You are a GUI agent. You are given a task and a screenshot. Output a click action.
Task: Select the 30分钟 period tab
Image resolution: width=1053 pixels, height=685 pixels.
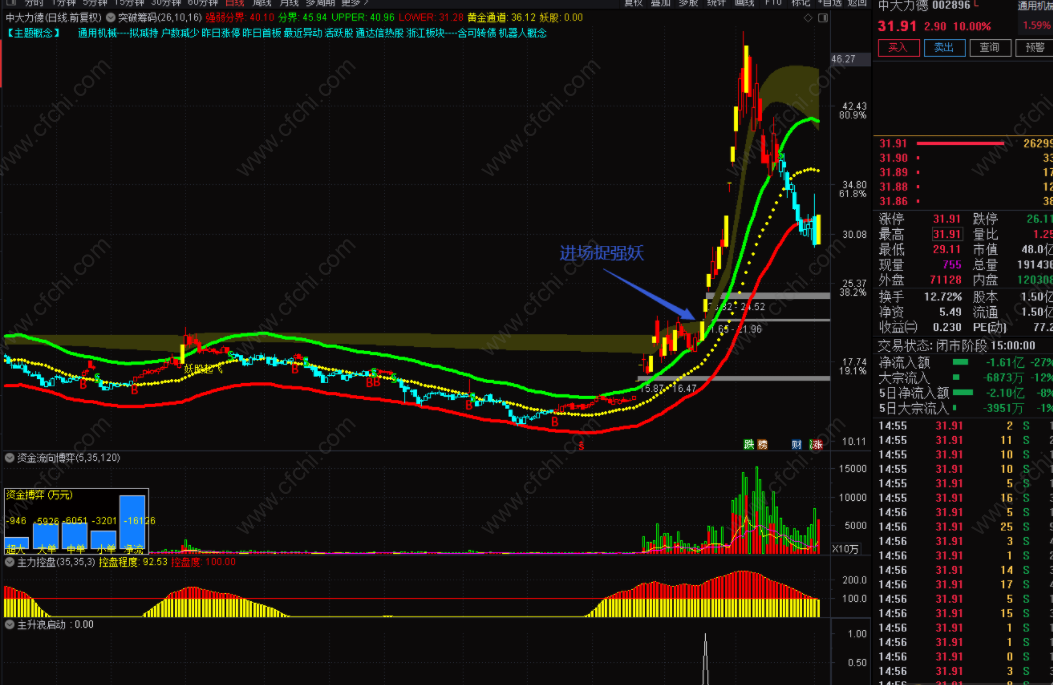(165, 3)
